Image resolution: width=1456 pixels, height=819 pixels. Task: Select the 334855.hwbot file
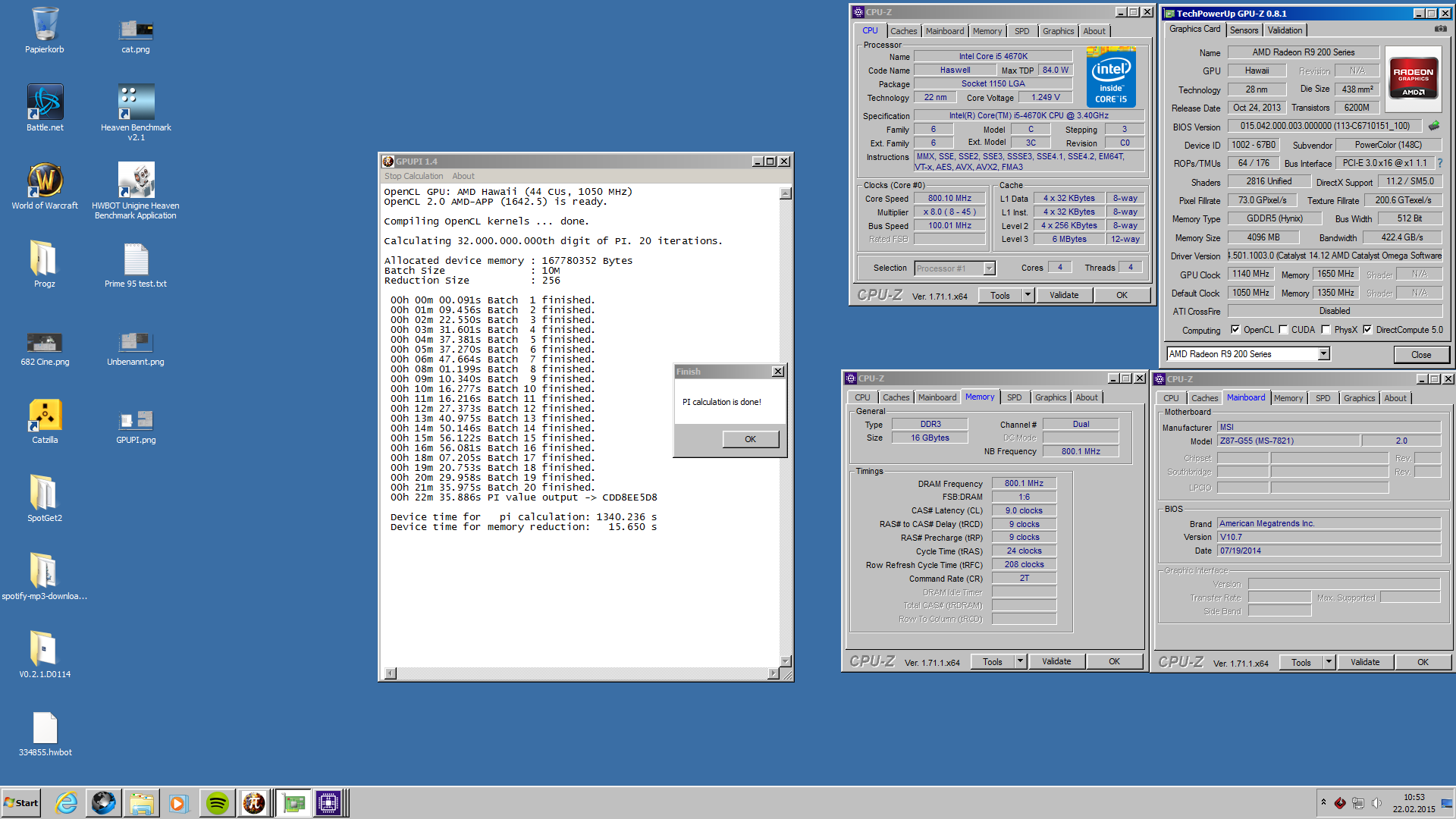[x=45, y=733]
